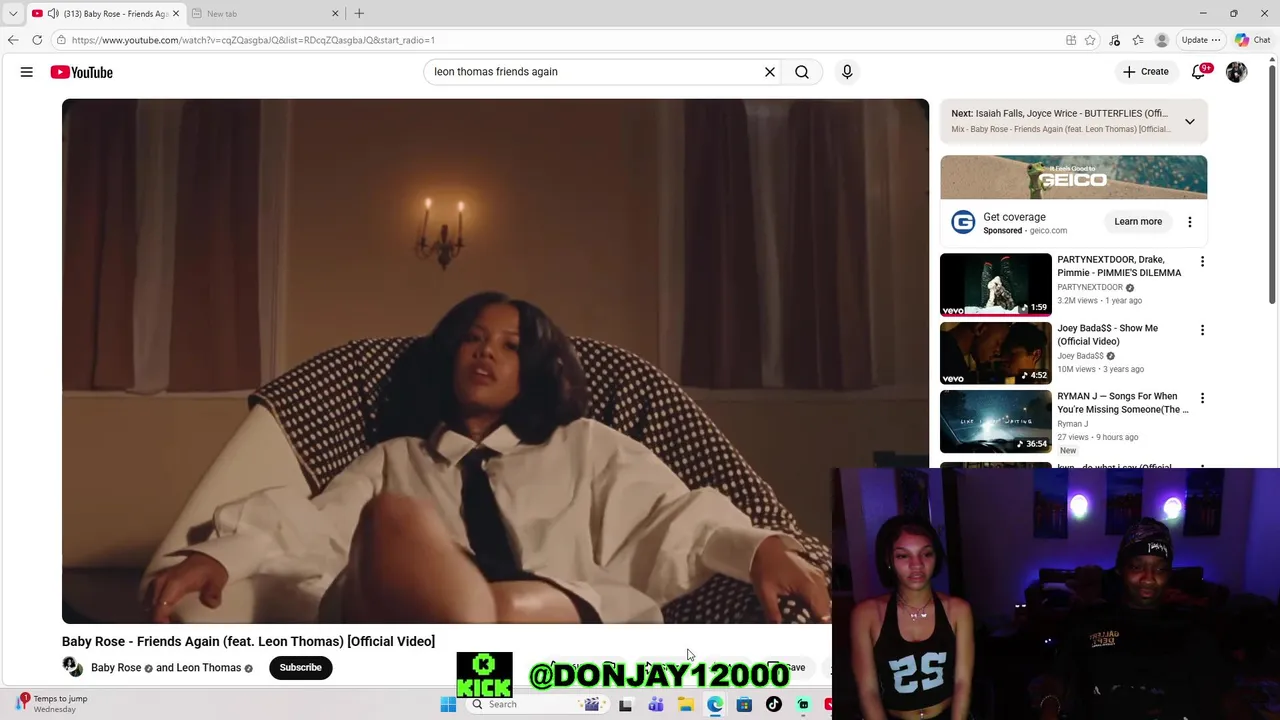This screenshot has width=1280, height=720.
Task: Open File Explorer from taskbar
Action: click(686, 704)
